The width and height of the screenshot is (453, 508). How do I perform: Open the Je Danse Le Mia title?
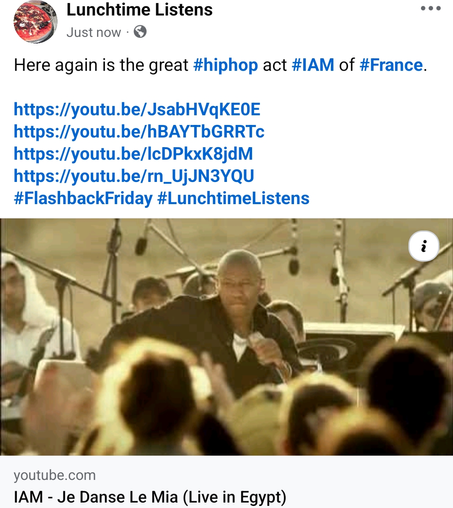(150, 497)
